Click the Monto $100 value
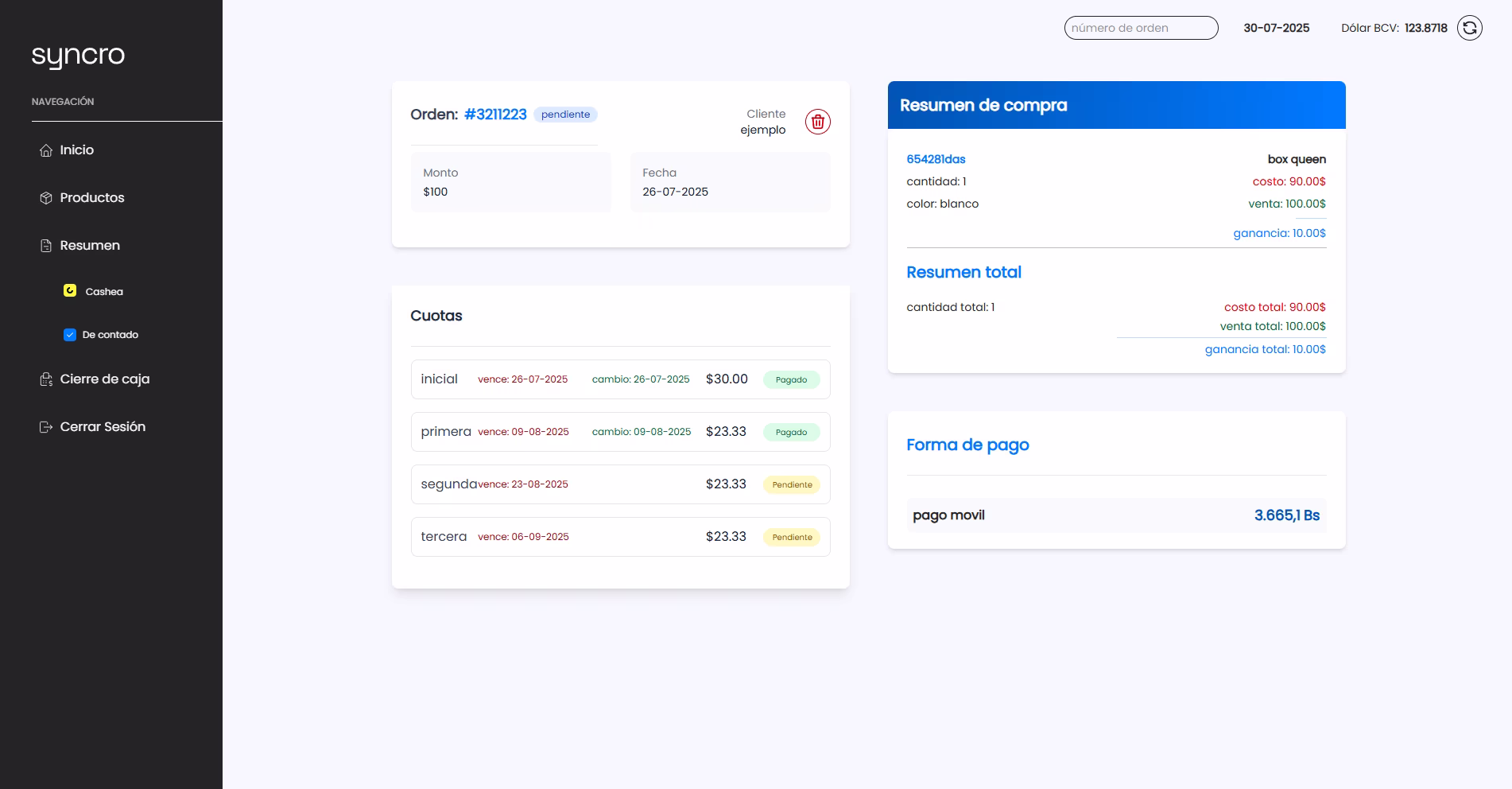The height and width of the screenshot is (789, 1512). coord(436,192)
